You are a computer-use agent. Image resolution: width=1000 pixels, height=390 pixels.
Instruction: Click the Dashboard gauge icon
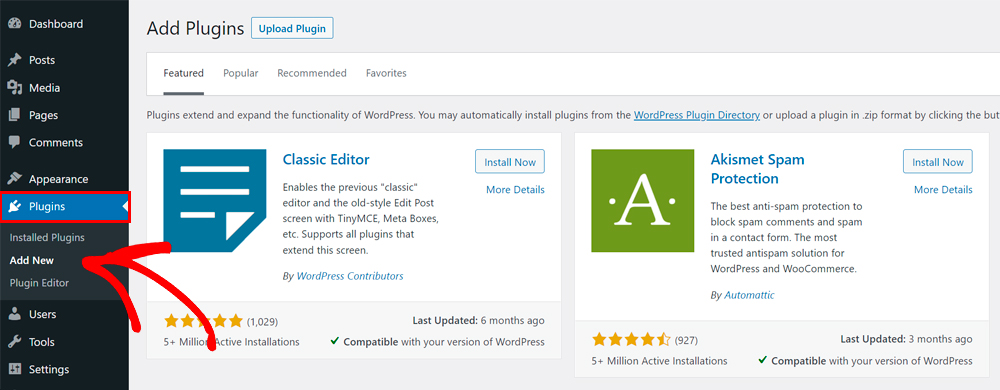15,24
